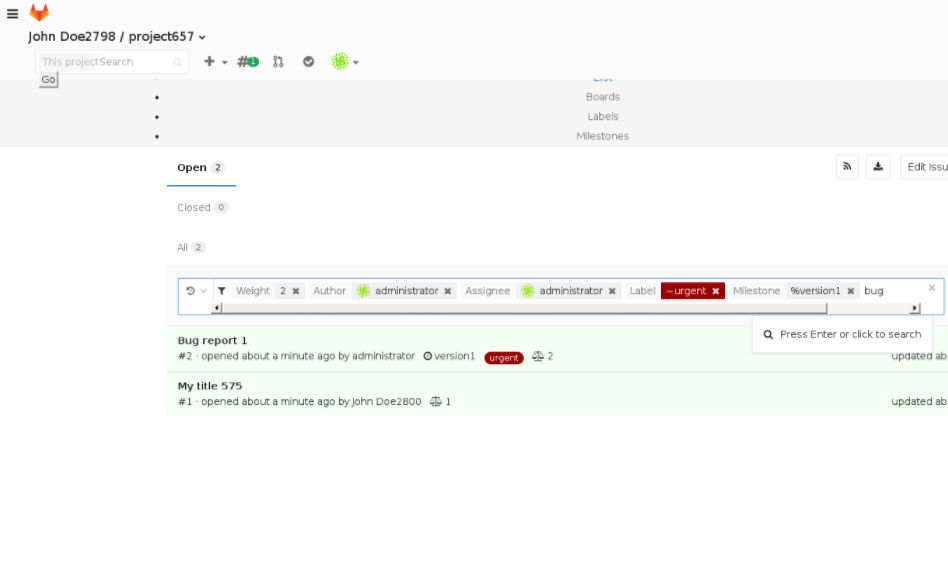This screenshot has width=948, height=567.
Task: Open the Bug report 1 issue
Action: (212, 340)
